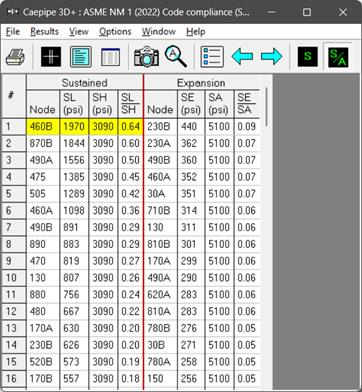The height and width of the screenshot is (392, 362).
Task: Select the blue text list window icon
Action: pos(81,57)
